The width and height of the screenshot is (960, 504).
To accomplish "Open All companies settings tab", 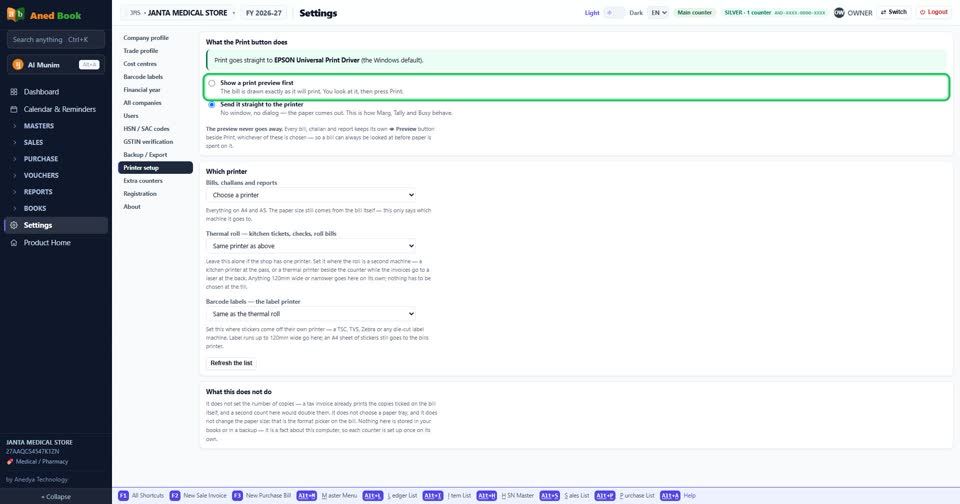I will coord(155,103).
